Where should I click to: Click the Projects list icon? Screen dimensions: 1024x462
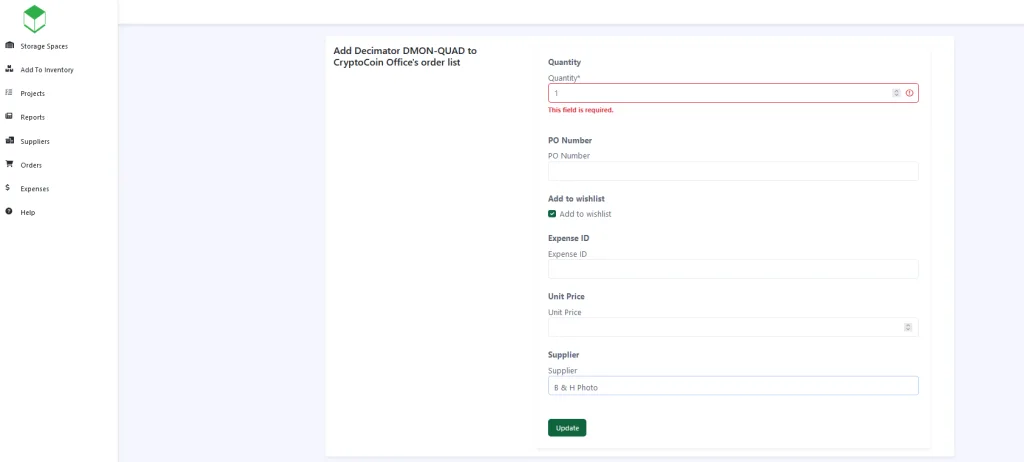coord(9,93)
